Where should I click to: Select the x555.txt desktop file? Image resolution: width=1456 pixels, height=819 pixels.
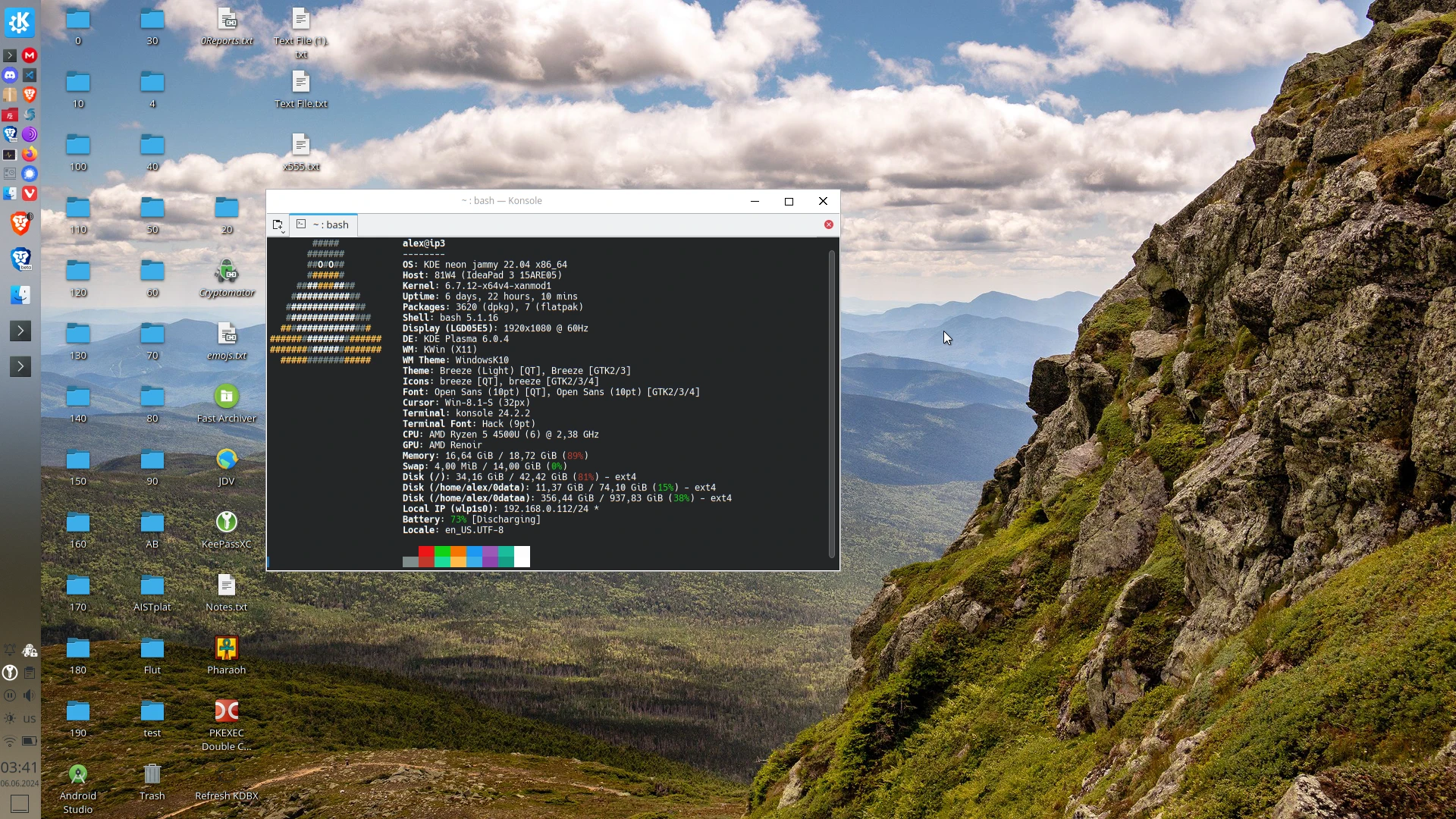pos(301,152)
